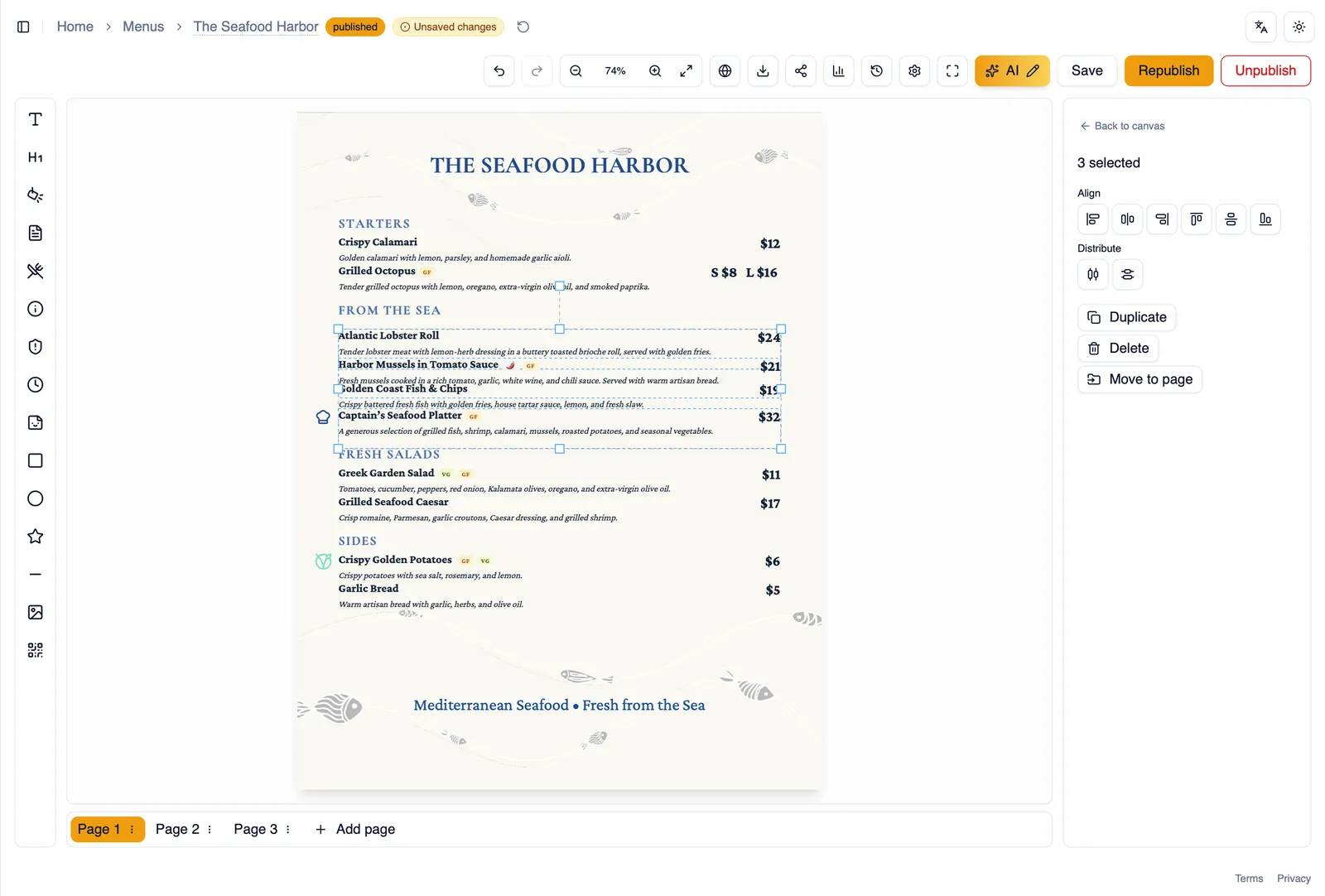Go to Menus in the breadcrumb
1325x896 pixels.
[143, 26]
